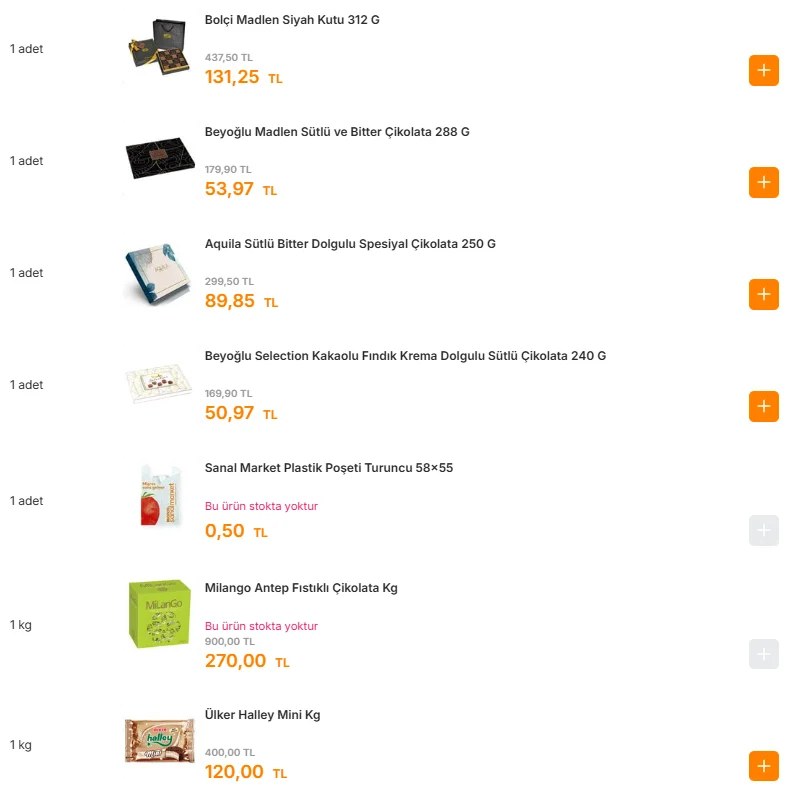Click disabled plus for Plastik Poşeti
The image size is (798, 809).
tap(763, 531)
